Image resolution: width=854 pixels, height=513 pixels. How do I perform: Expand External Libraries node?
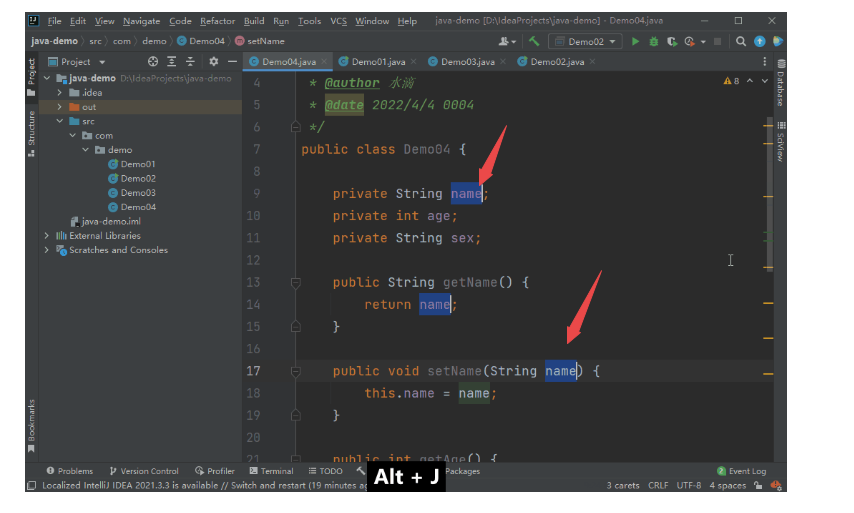[x=46, y=235]
